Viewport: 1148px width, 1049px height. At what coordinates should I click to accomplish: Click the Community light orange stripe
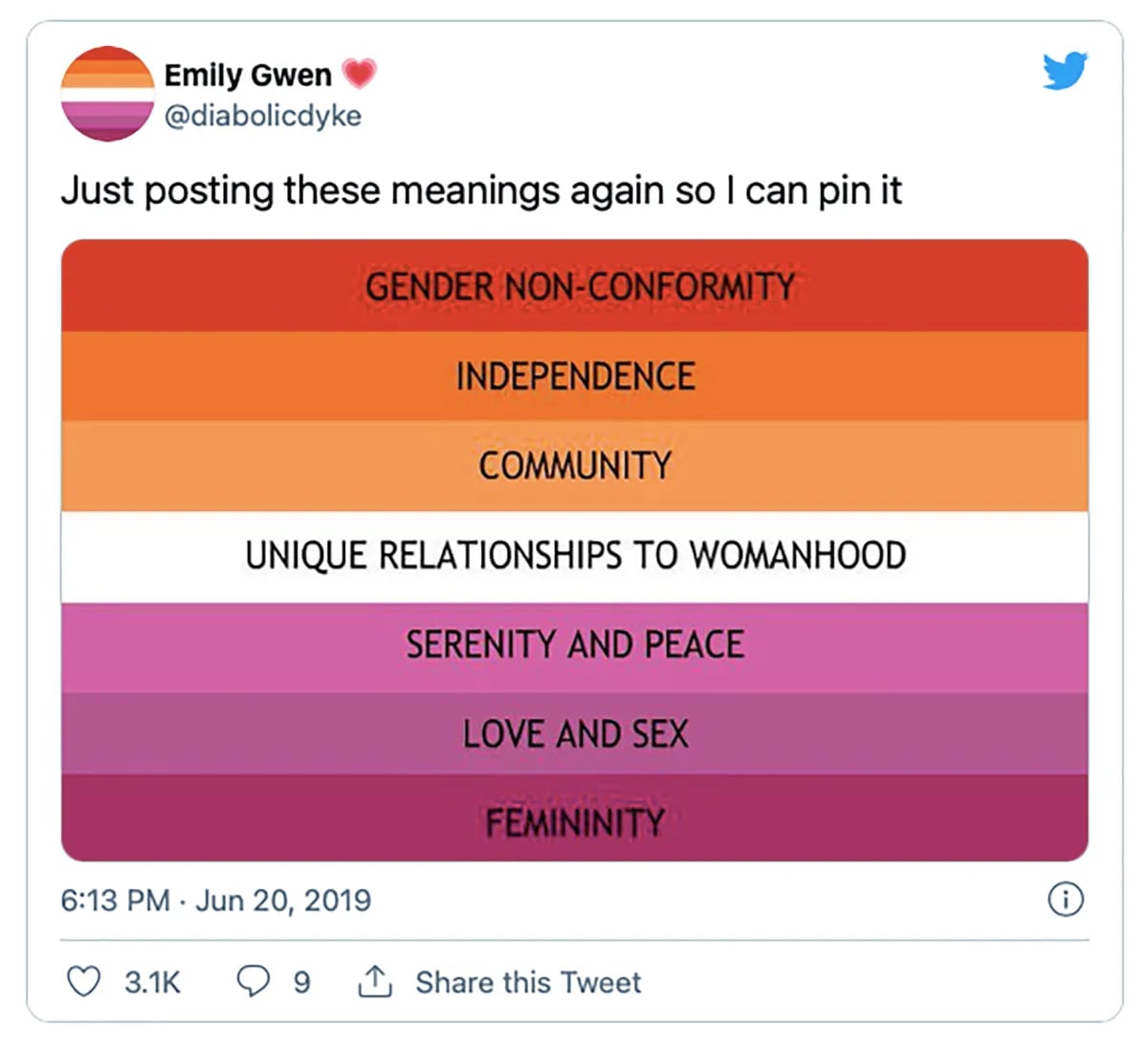(575, 466)
